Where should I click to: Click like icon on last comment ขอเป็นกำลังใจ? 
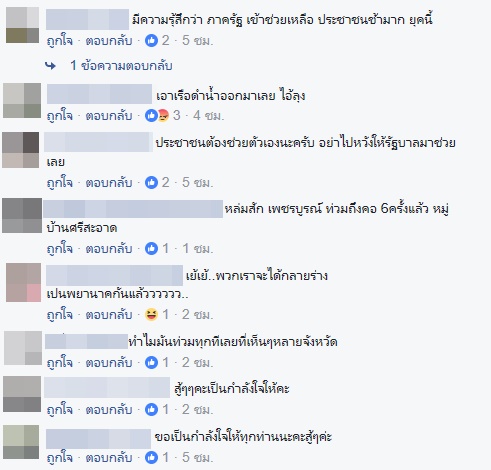click(x=151, y=457)
